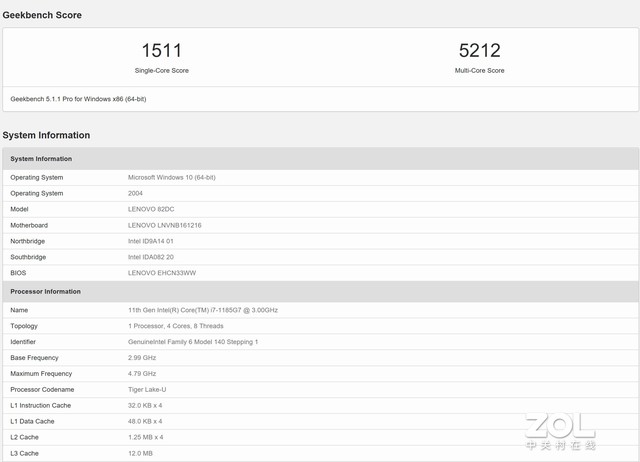640x462 pixels.
Task: Select '1 Processor, 4 Cores, 8 Threads' value
Action: [x=176, y=326]
